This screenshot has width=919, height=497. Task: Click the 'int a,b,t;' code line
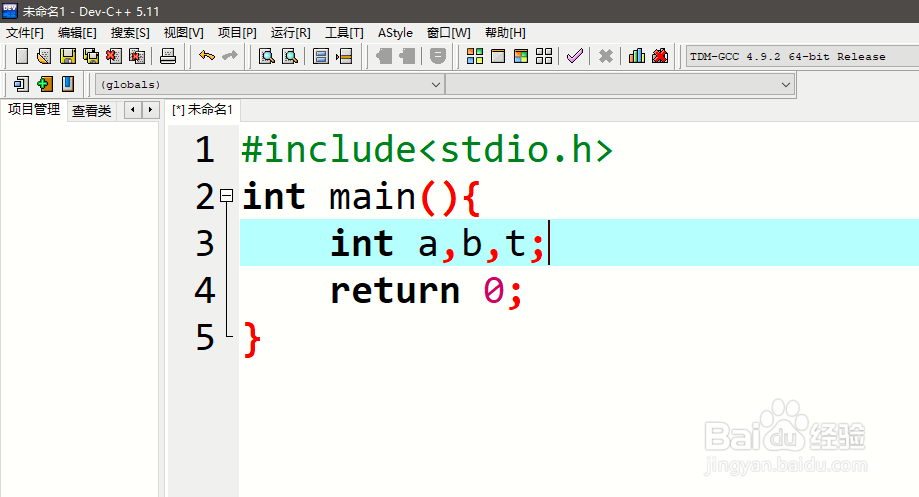[438, 243]
